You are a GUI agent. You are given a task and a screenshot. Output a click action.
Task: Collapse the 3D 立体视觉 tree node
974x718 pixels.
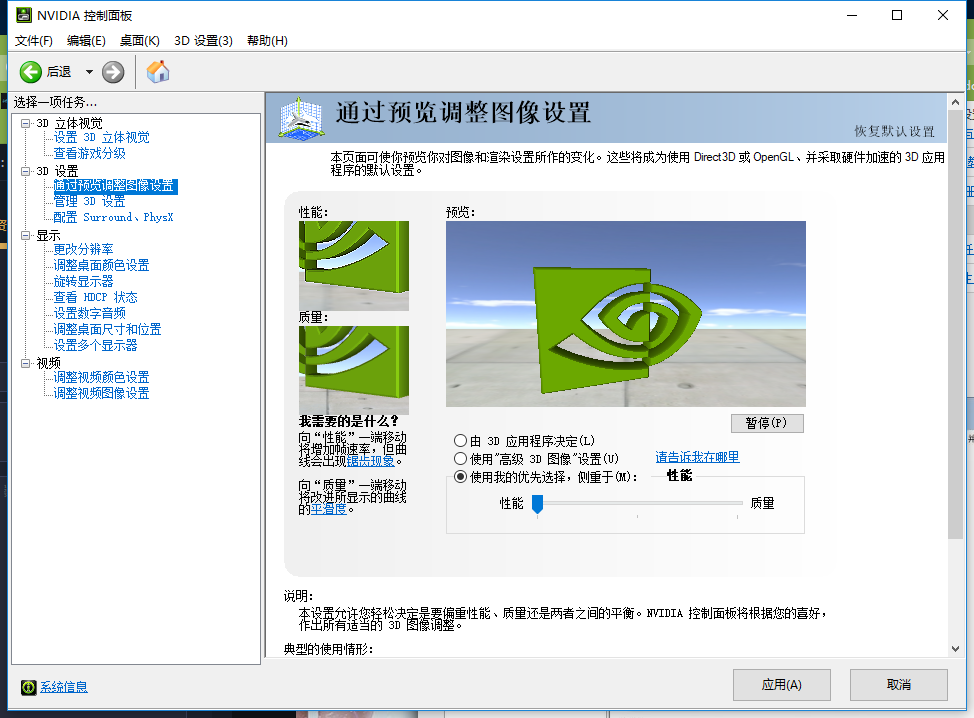pos(25,123)
